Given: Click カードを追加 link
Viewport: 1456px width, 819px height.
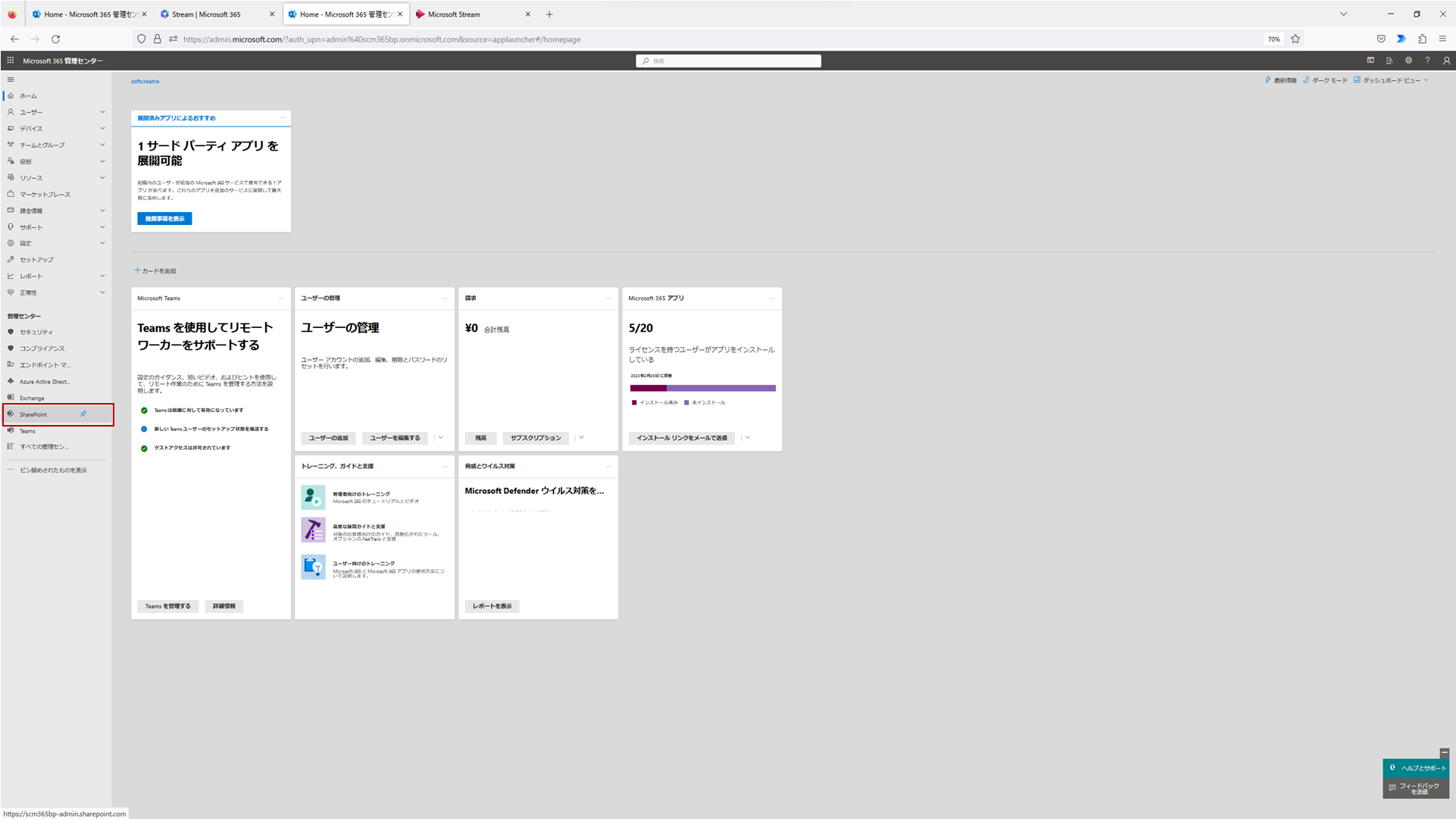Looking at the screenshot, I should point(155,270).
